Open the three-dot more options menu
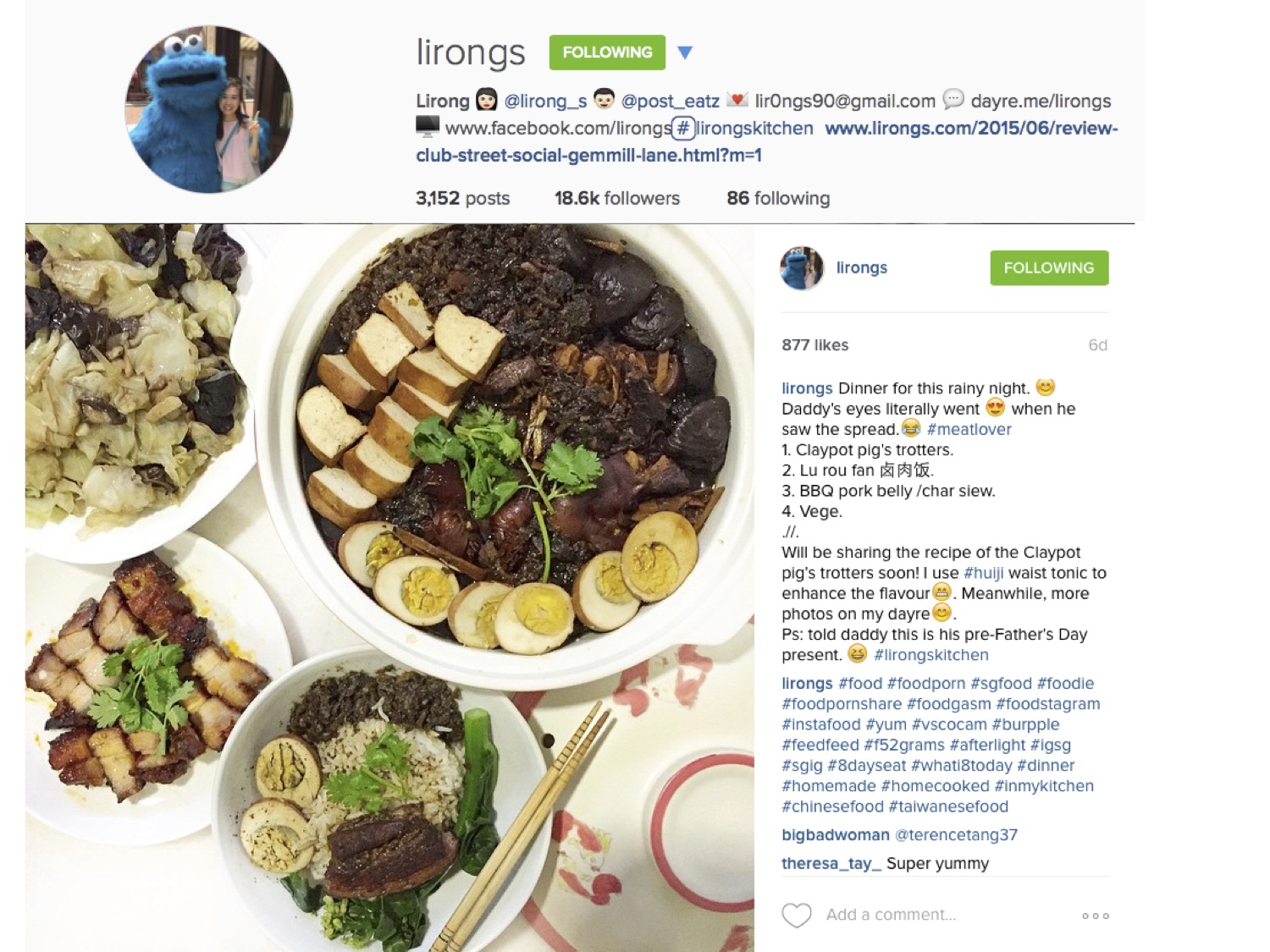The height and width of the screenshot is (952, 1270). [1095, 916]
